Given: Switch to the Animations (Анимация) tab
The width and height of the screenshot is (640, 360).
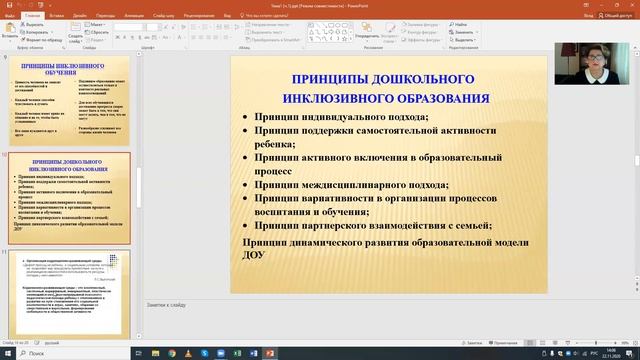Looking at the screenshot, I should tap(134, 16).
